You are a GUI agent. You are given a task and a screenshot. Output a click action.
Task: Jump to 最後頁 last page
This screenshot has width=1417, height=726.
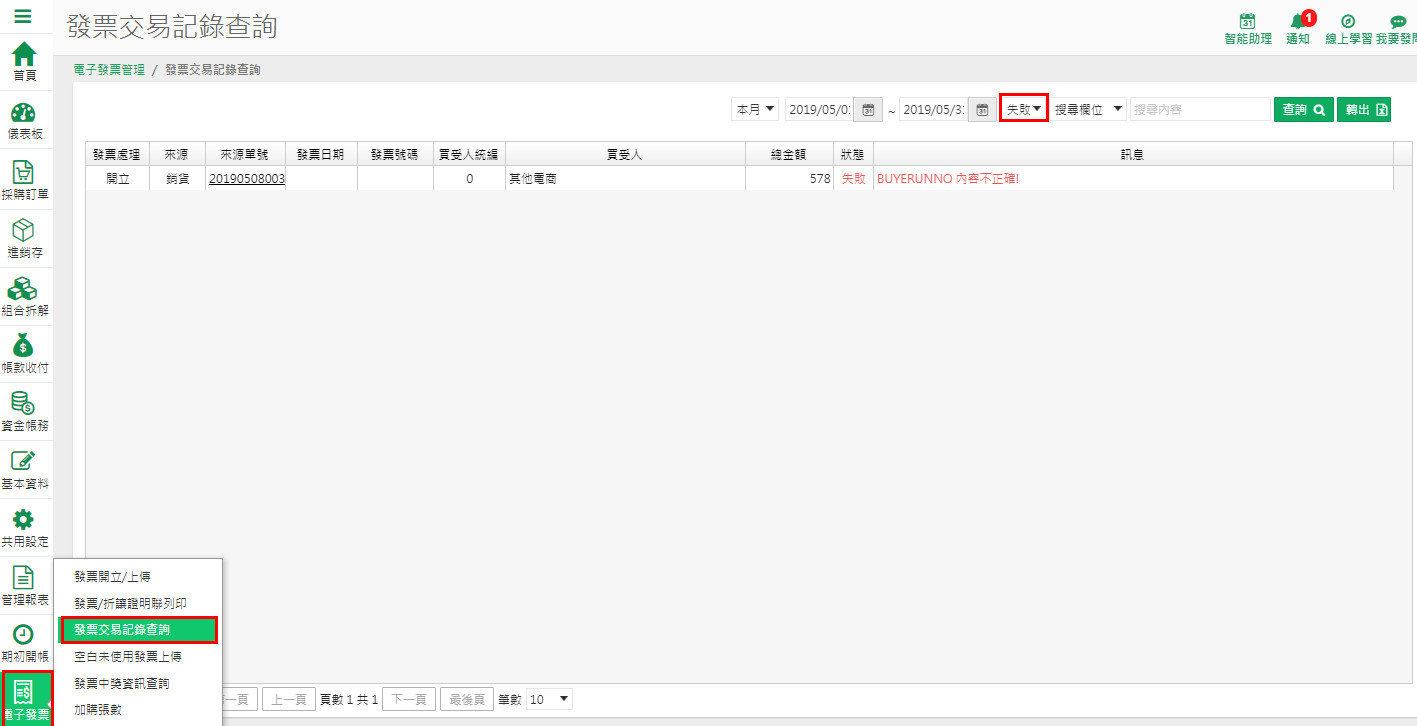[x=467, y=700]
